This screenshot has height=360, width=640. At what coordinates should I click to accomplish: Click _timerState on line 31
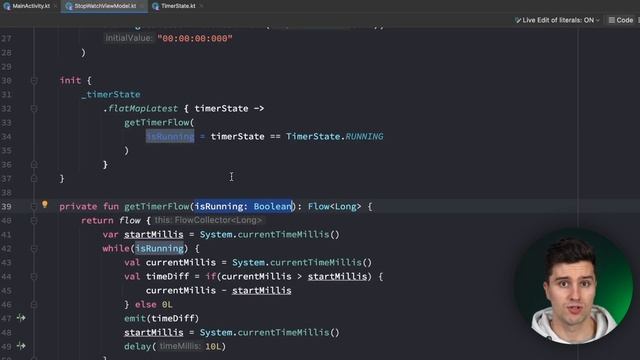tap(111, 94)
